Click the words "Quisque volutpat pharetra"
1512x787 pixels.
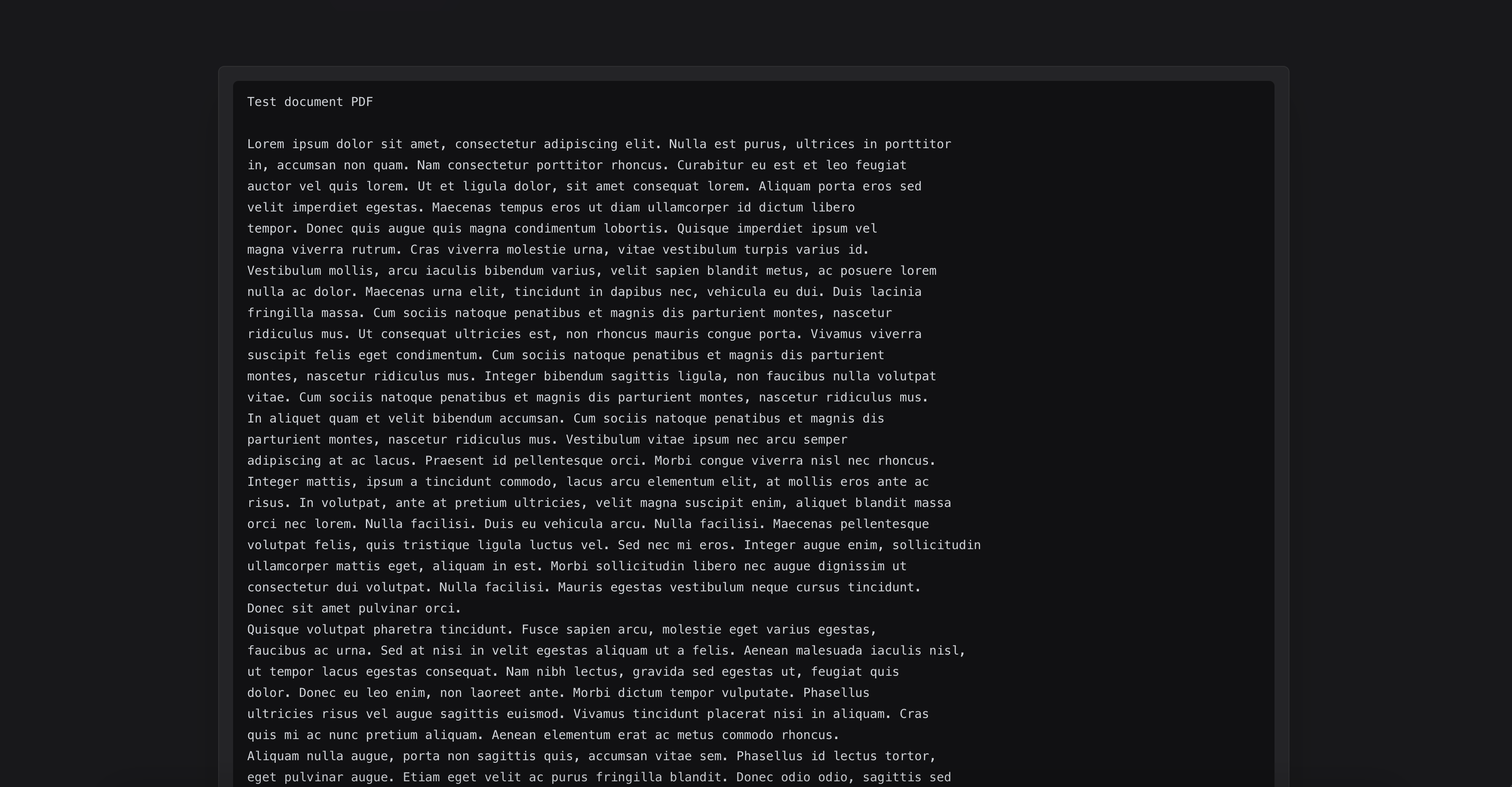point(339,630)
